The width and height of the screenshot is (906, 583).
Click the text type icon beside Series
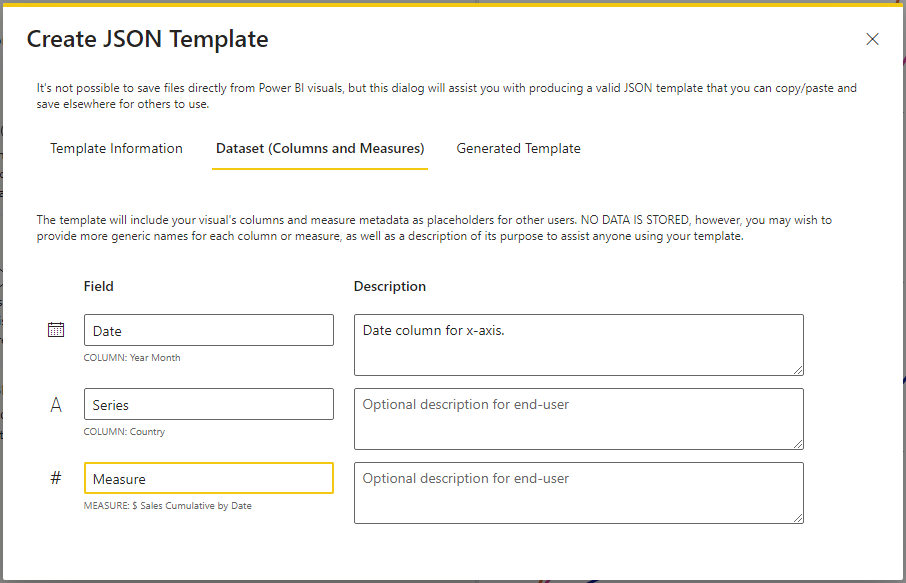56,404
